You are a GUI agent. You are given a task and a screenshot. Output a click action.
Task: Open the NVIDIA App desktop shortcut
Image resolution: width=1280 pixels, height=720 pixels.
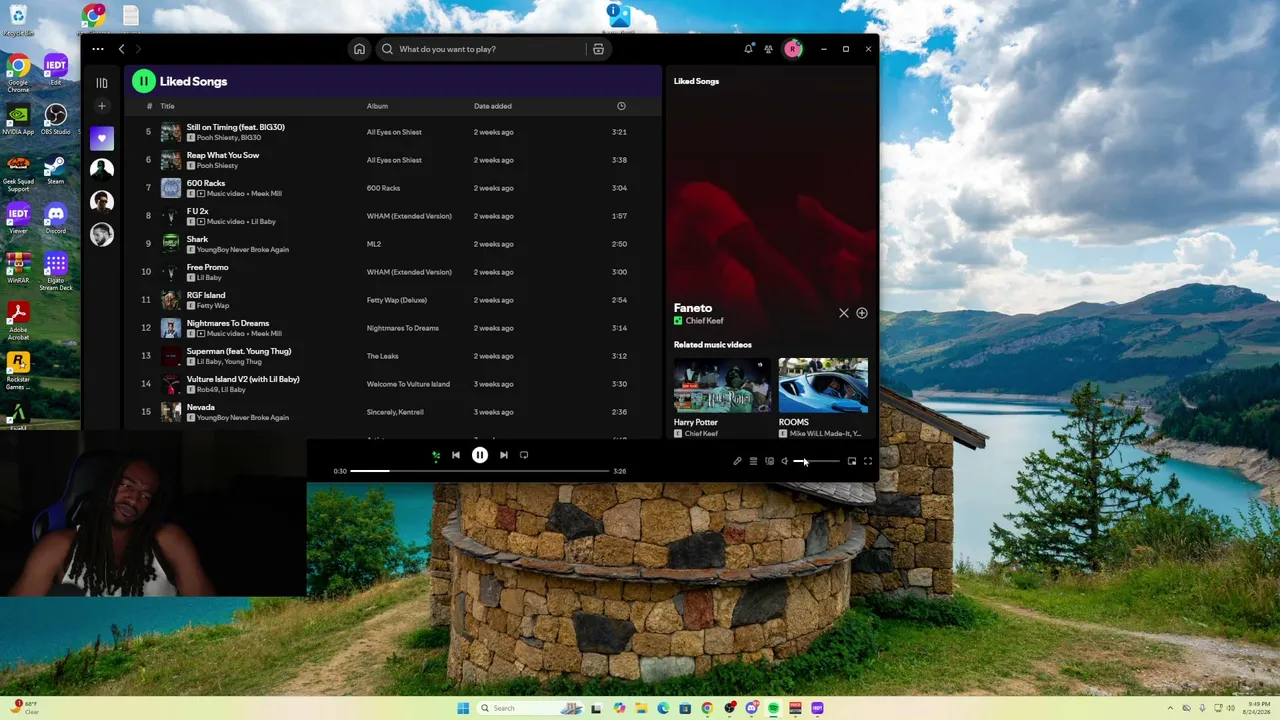18,120
